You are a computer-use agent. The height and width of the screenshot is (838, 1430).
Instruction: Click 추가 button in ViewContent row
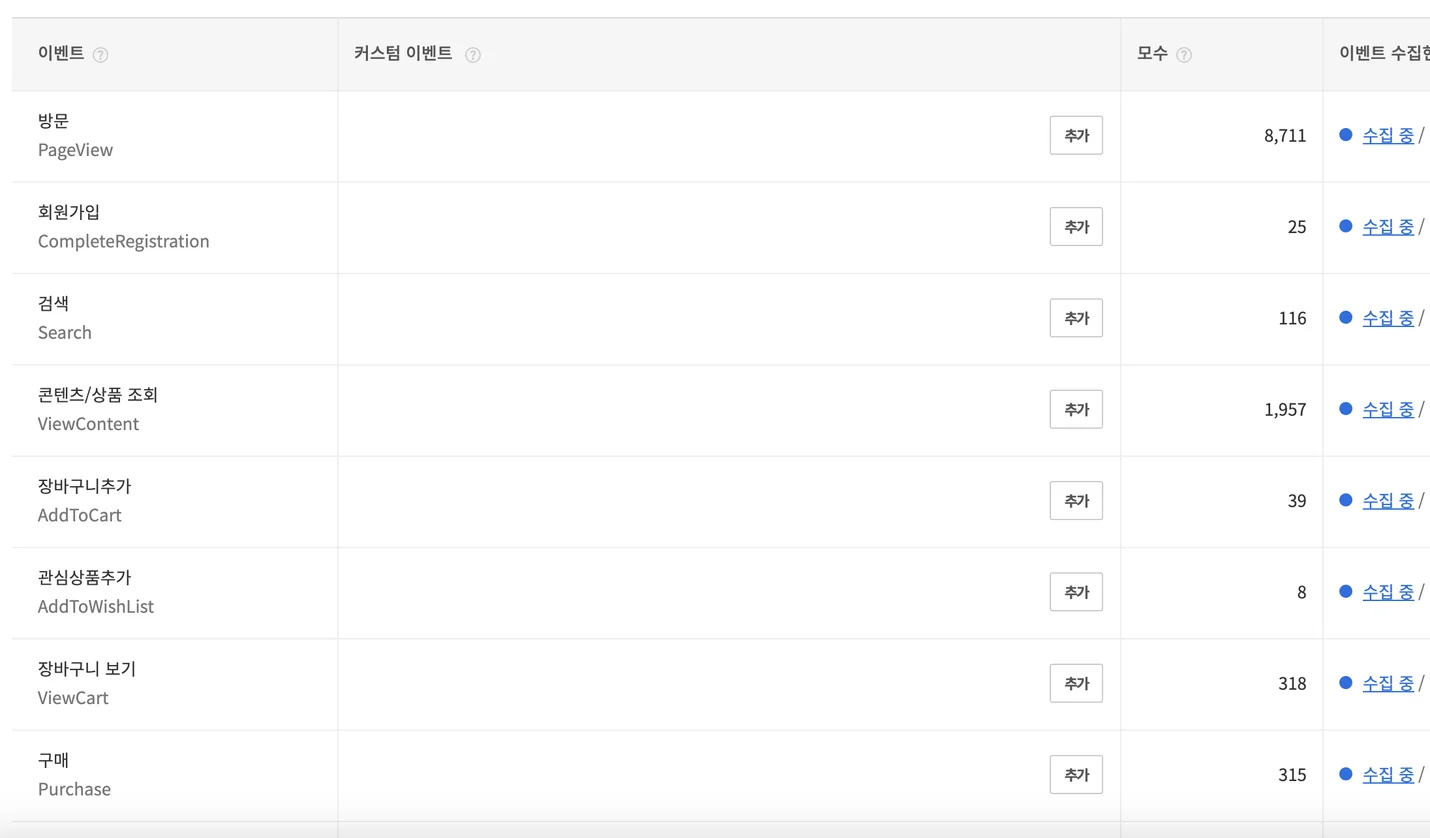[x=1076, y=409]
